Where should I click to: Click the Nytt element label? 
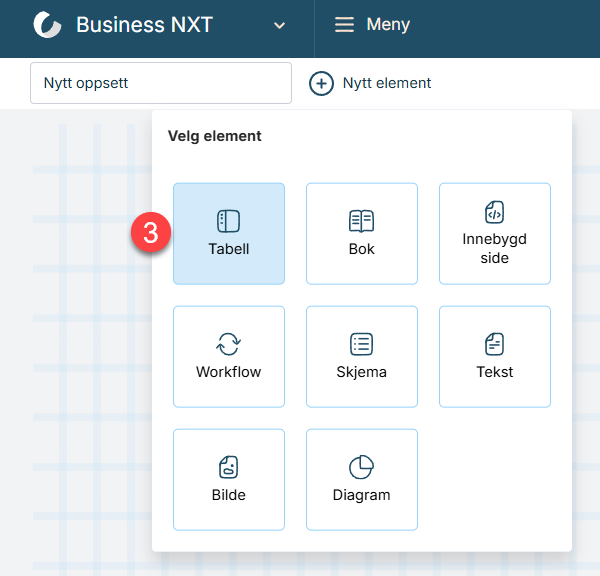387,83
